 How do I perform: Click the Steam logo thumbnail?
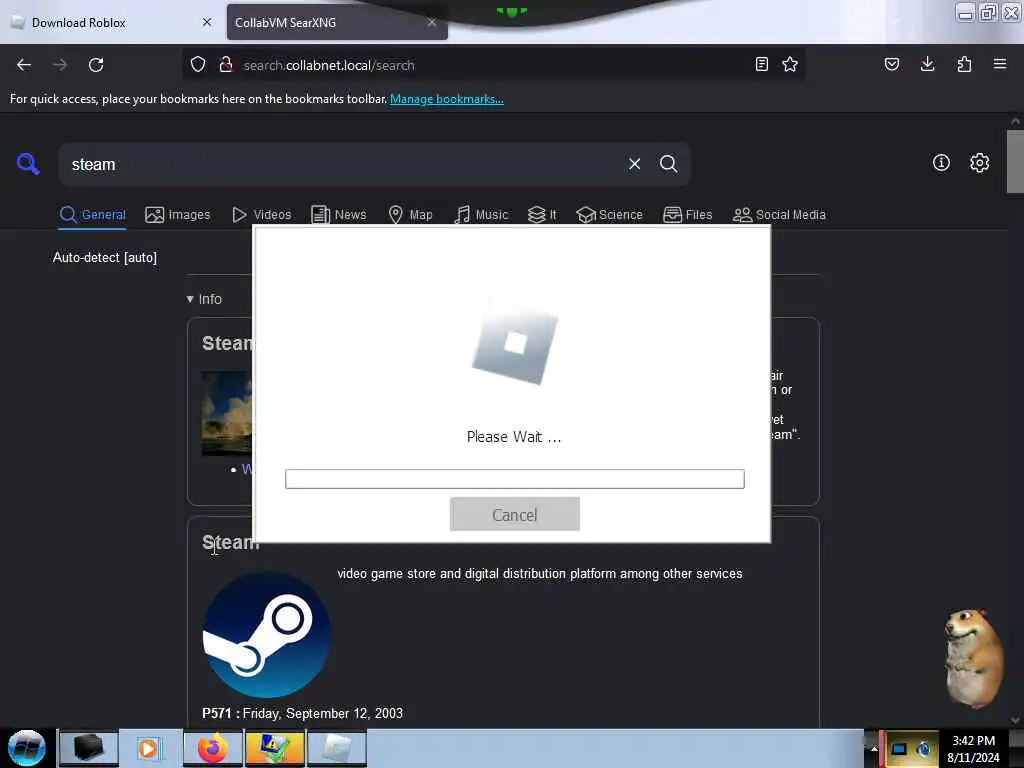(x=266, y=635)
